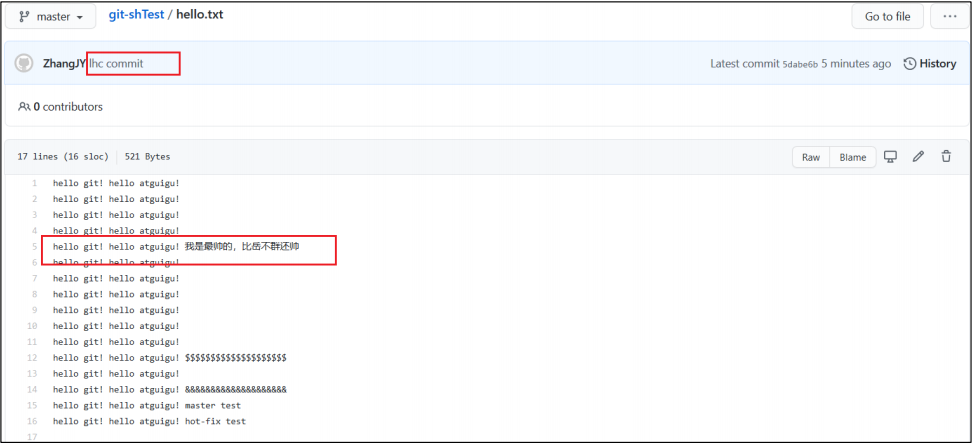Select line number 8
The height and width of the screenshot is (444, 973).
34,294
